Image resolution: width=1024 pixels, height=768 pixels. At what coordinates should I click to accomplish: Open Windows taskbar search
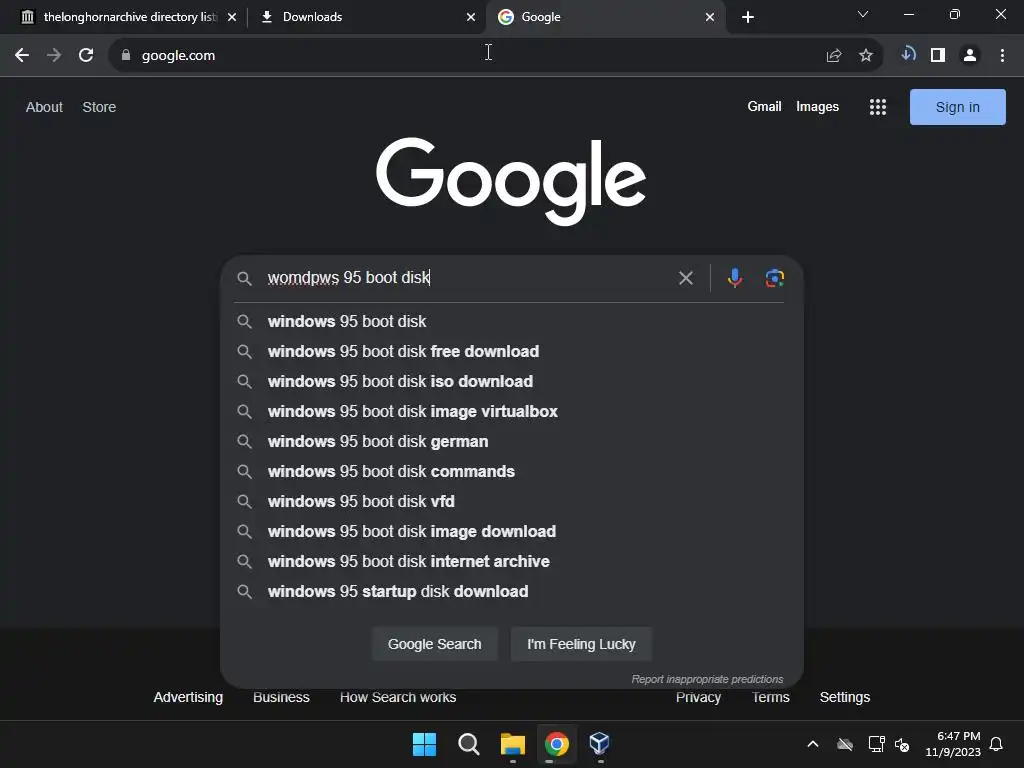(469, 744)
